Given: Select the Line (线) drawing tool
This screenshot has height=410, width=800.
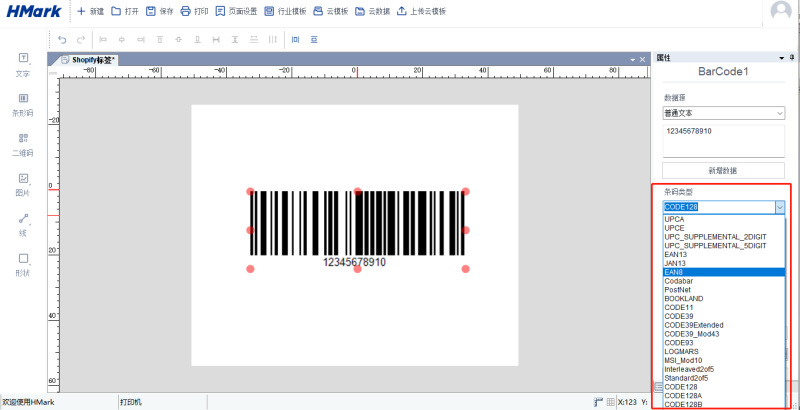Looking at the screenshot, I should pos(23,224).
